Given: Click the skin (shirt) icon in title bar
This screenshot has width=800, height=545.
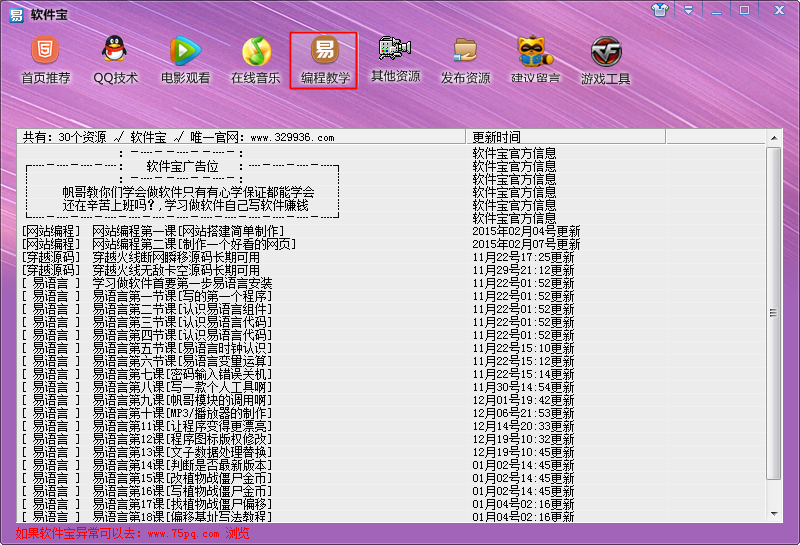Looking at the screenshot, I should (659, 10).
